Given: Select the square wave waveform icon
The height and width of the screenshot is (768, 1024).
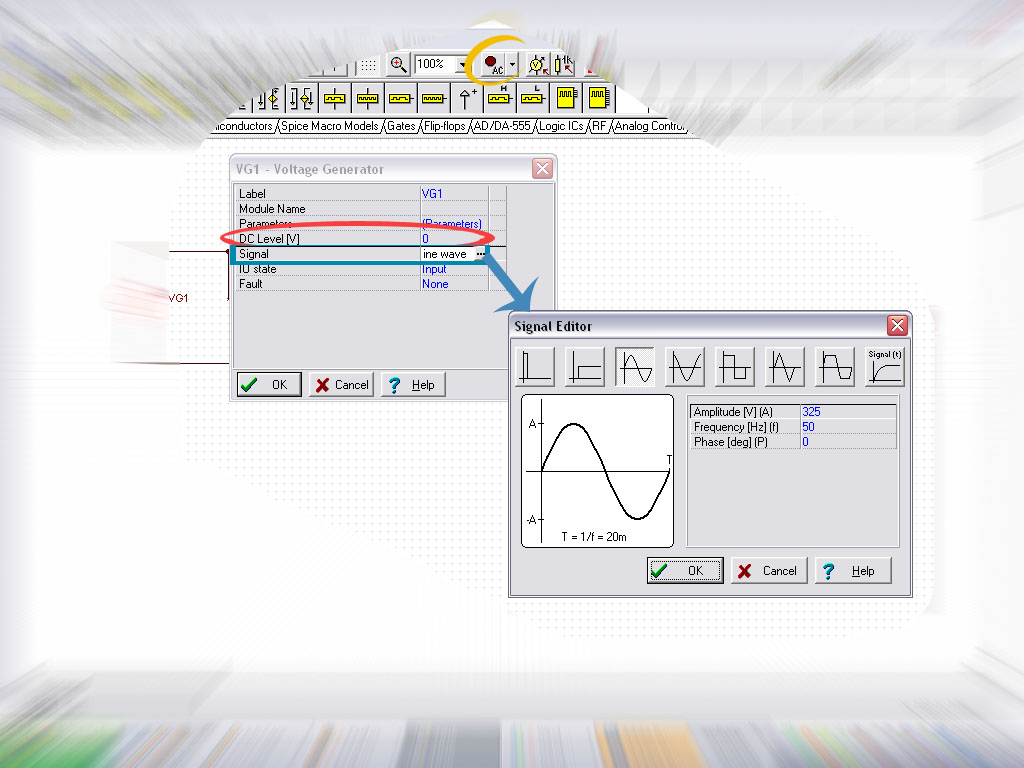Looking at the screenshot, I should click(735, 366).
